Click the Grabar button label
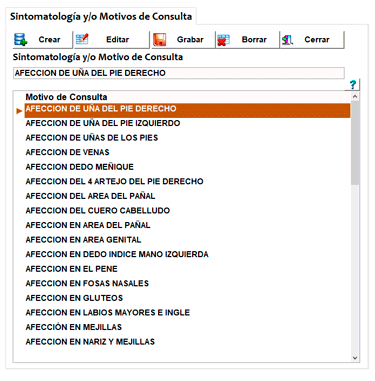375x381 pixels. [190, 39]
